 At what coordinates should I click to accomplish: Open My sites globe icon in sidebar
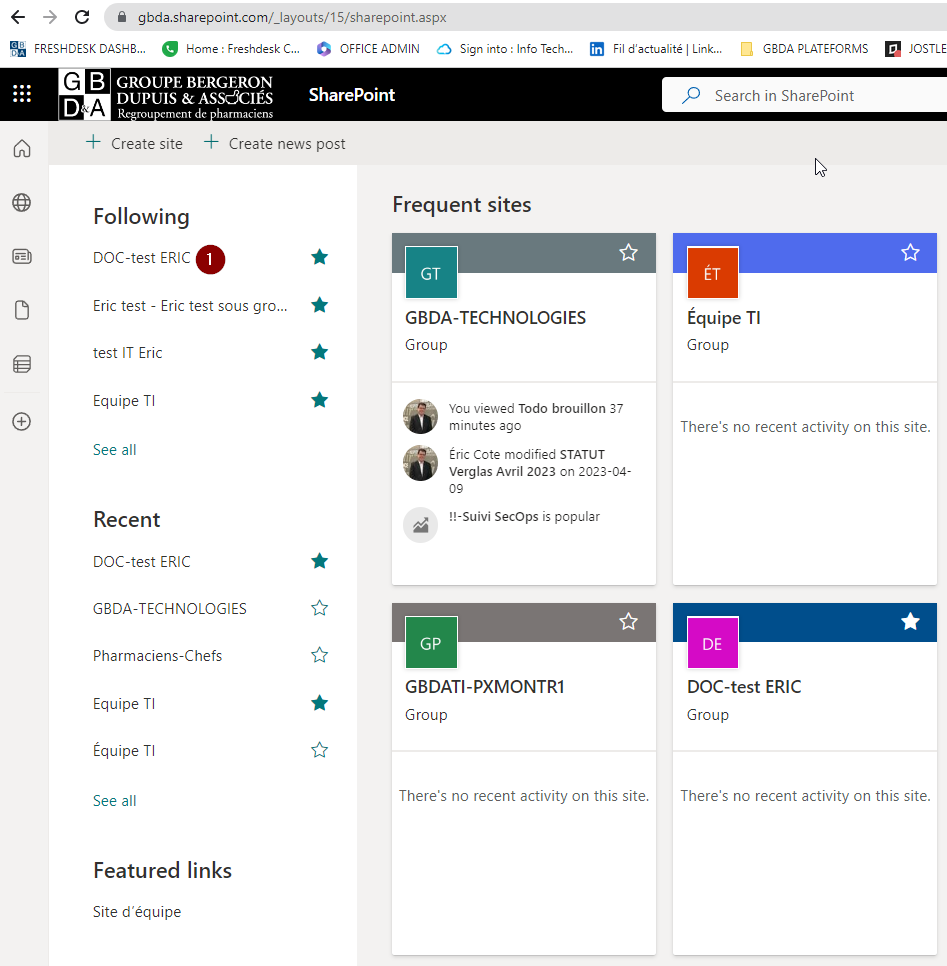tap(22, 203)
